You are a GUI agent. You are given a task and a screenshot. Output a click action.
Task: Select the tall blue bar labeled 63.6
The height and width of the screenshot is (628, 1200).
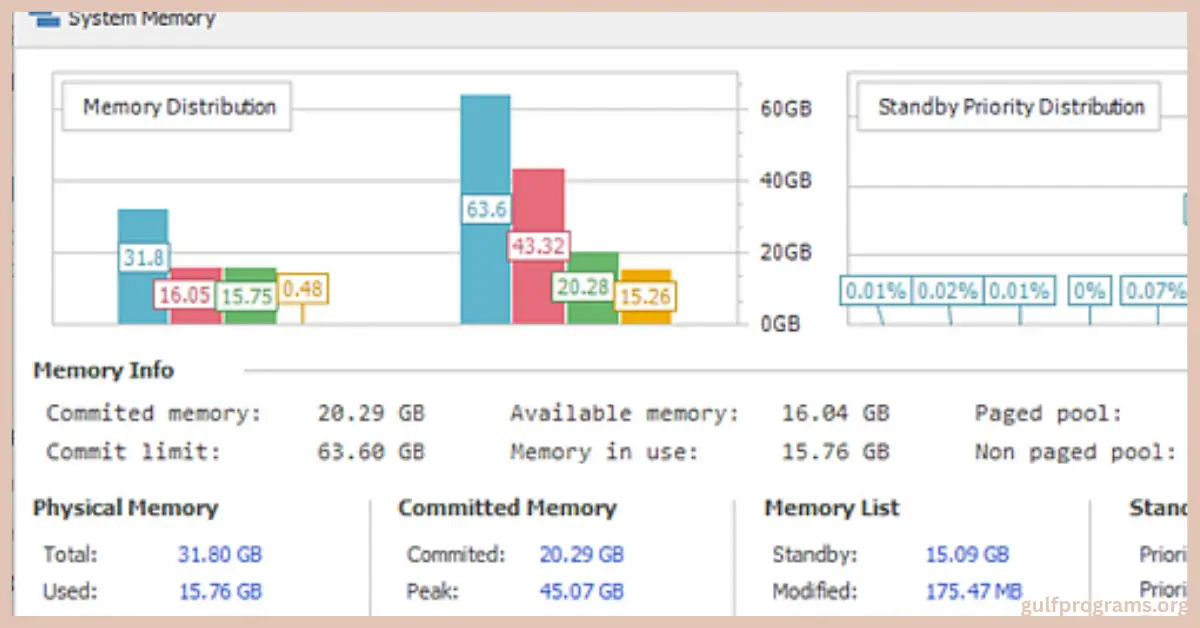[x=485, y=150]
